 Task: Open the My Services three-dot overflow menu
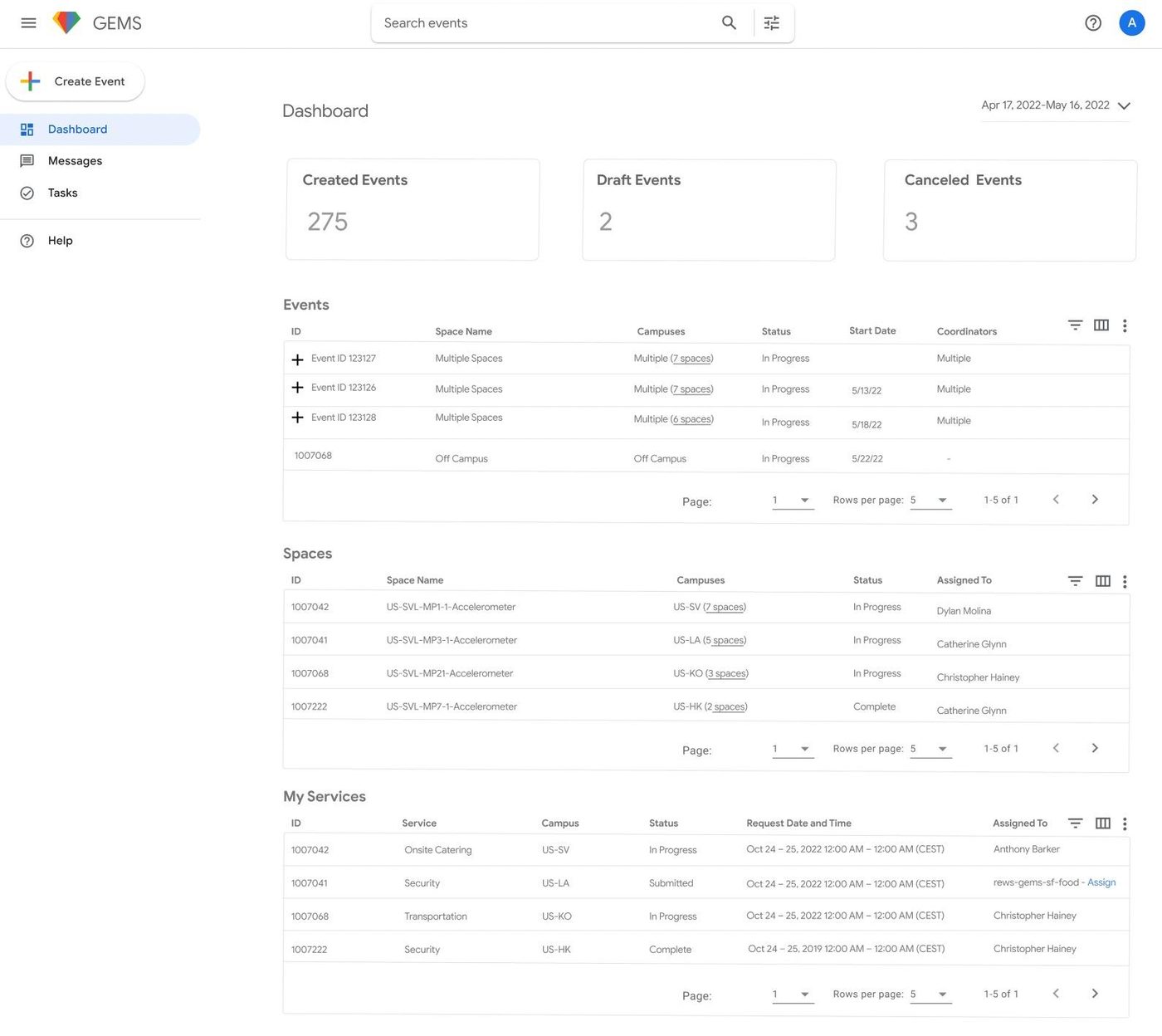coord(1125,823)
